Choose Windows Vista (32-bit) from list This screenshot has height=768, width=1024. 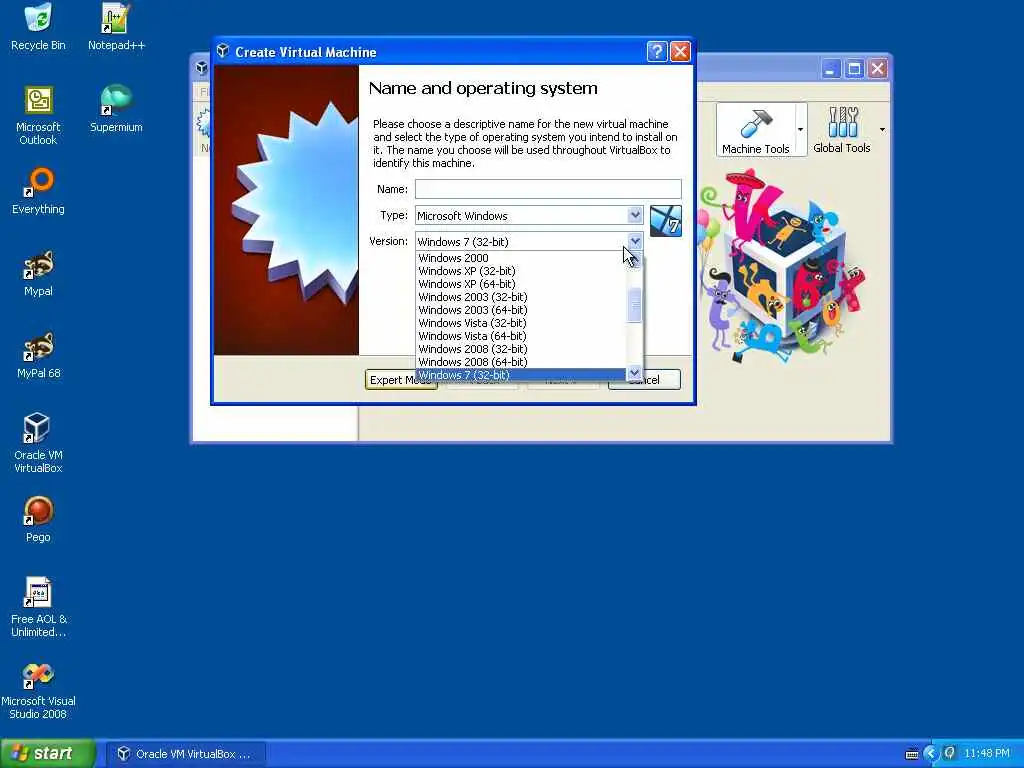(x=520, y=323)
